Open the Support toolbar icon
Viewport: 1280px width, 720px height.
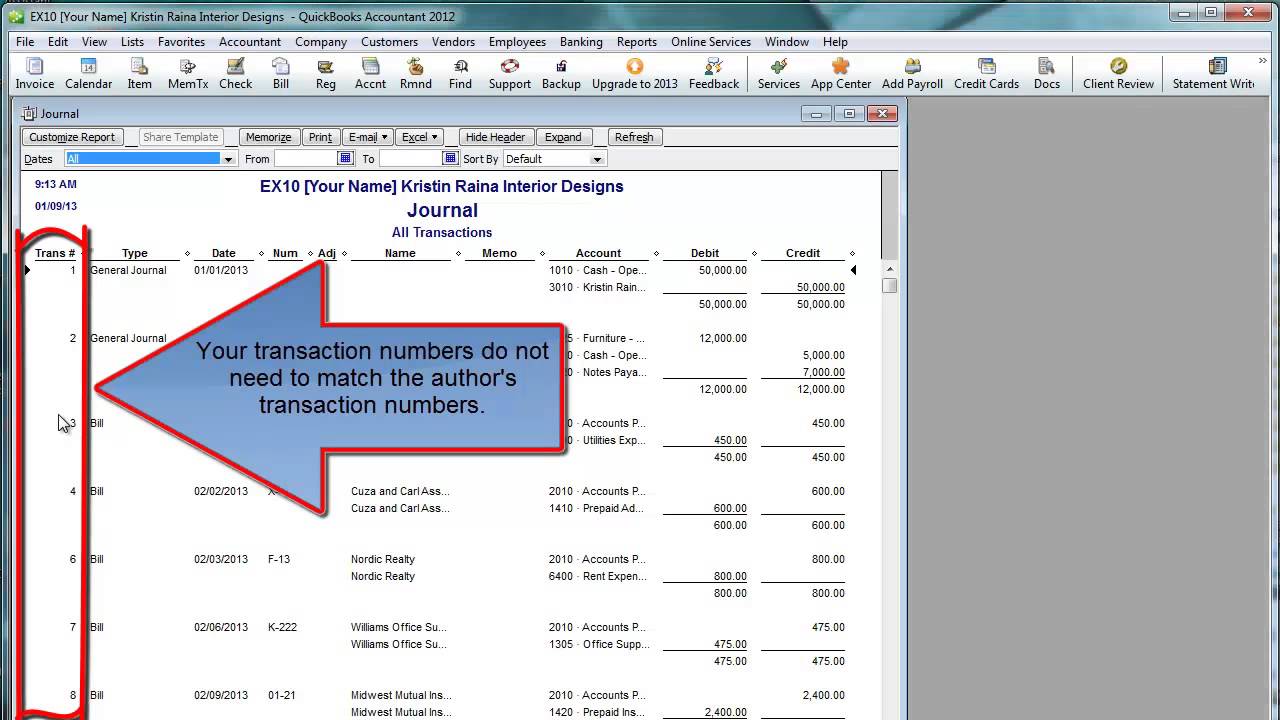509,74
